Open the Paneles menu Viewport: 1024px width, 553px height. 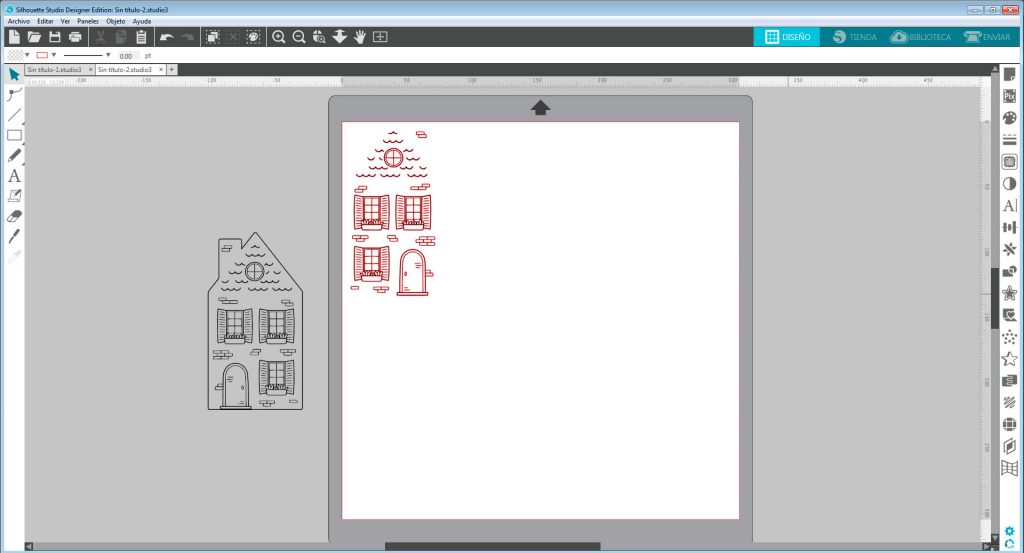[88, 21]
